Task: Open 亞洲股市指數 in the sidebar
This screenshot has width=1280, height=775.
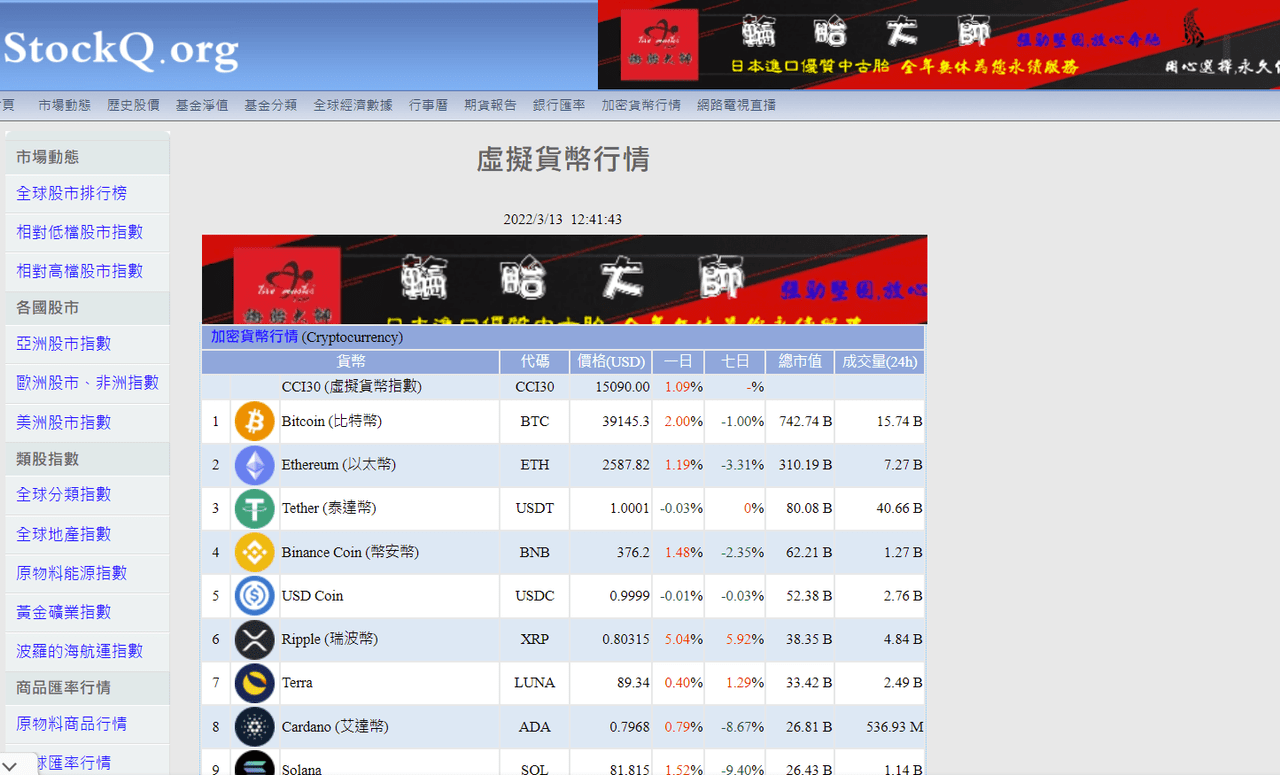Action: tap(65, 343)
